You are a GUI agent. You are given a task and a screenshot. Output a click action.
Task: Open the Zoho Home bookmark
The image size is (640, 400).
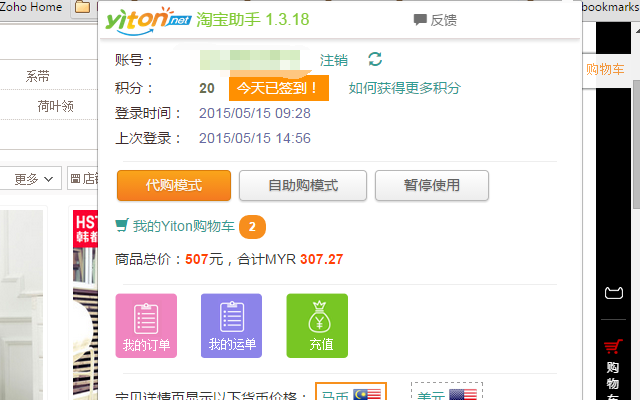[x=31, y=7]
